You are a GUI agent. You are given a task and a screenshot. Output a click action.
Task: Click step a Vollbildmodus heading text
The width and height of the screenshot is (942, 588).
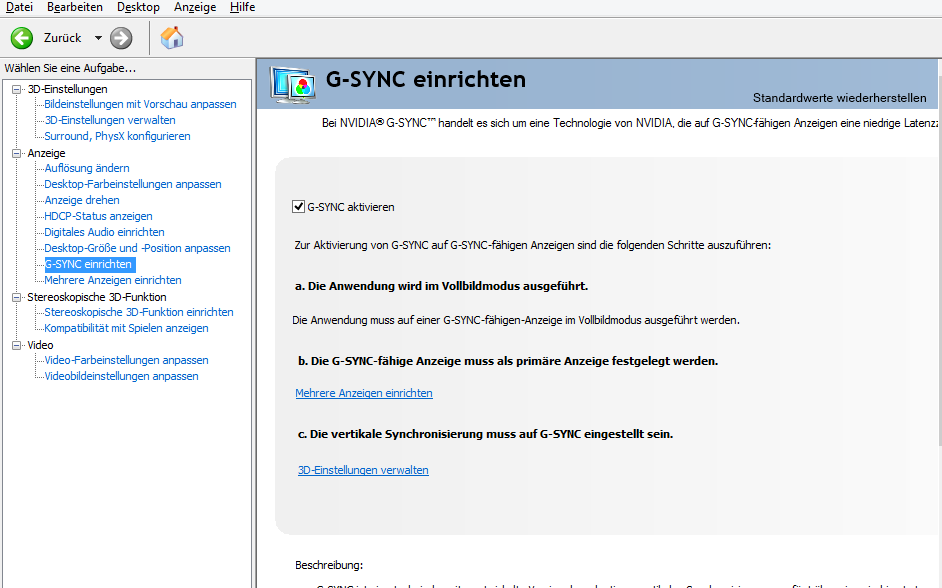click(442, 286)
